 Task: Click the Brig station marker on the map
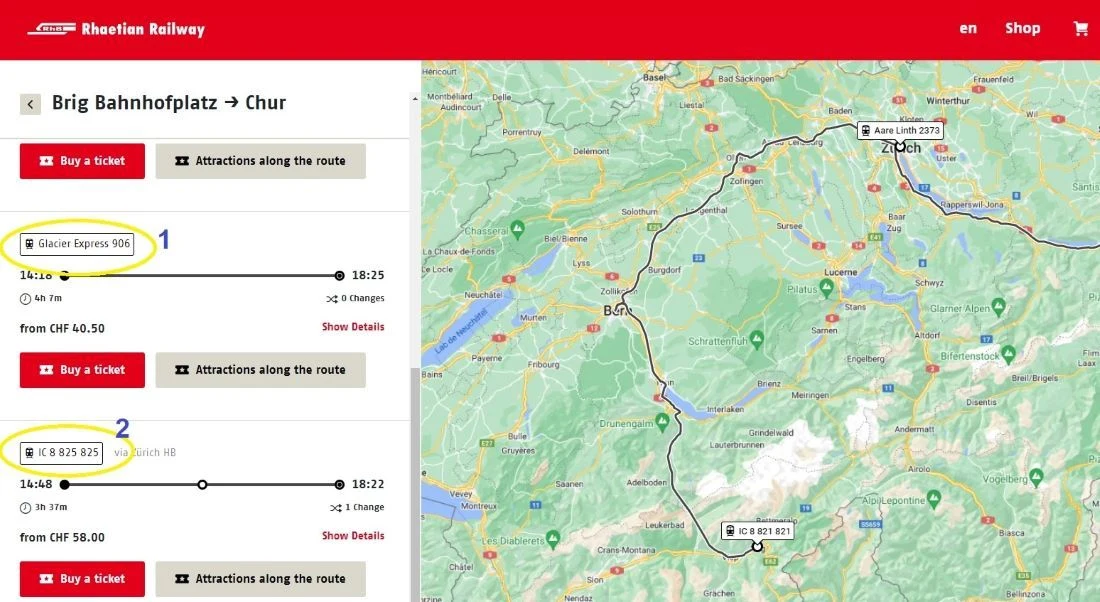pos(757,546)
